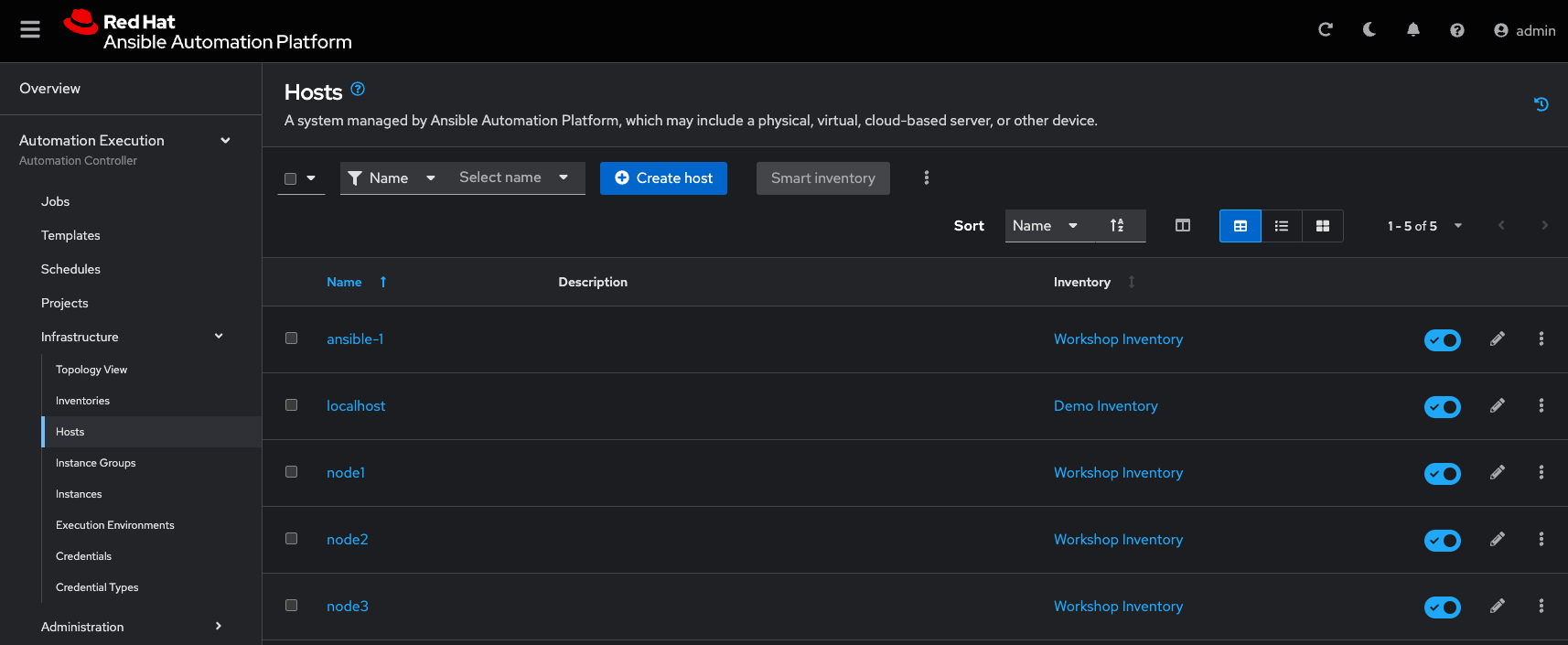Switch theme with the moon icon
This screenshot has width=1568, height=645.
pyautogui.click(x=1369, y=30)
